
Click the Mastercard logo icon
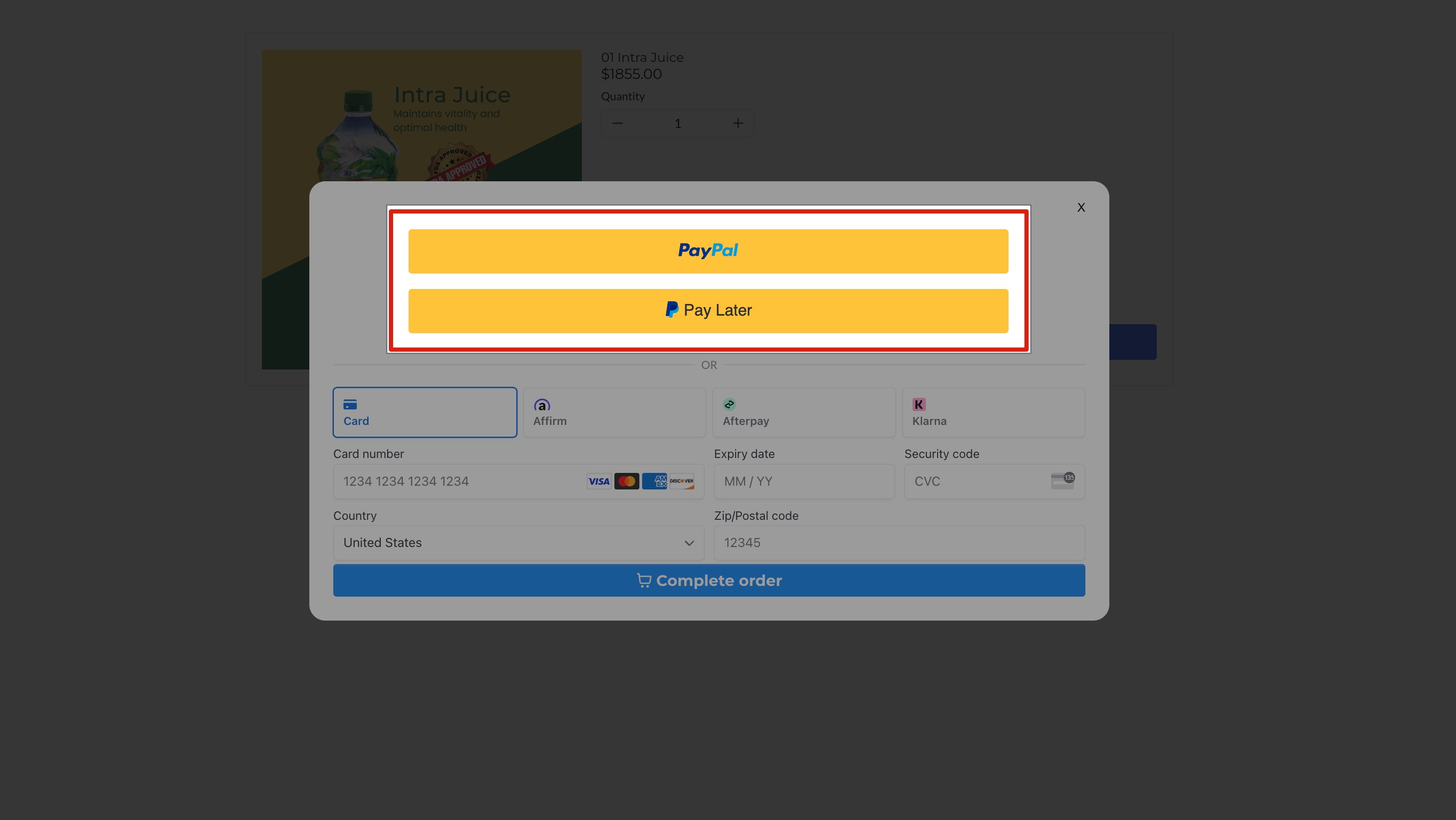[x=626, y=481]
